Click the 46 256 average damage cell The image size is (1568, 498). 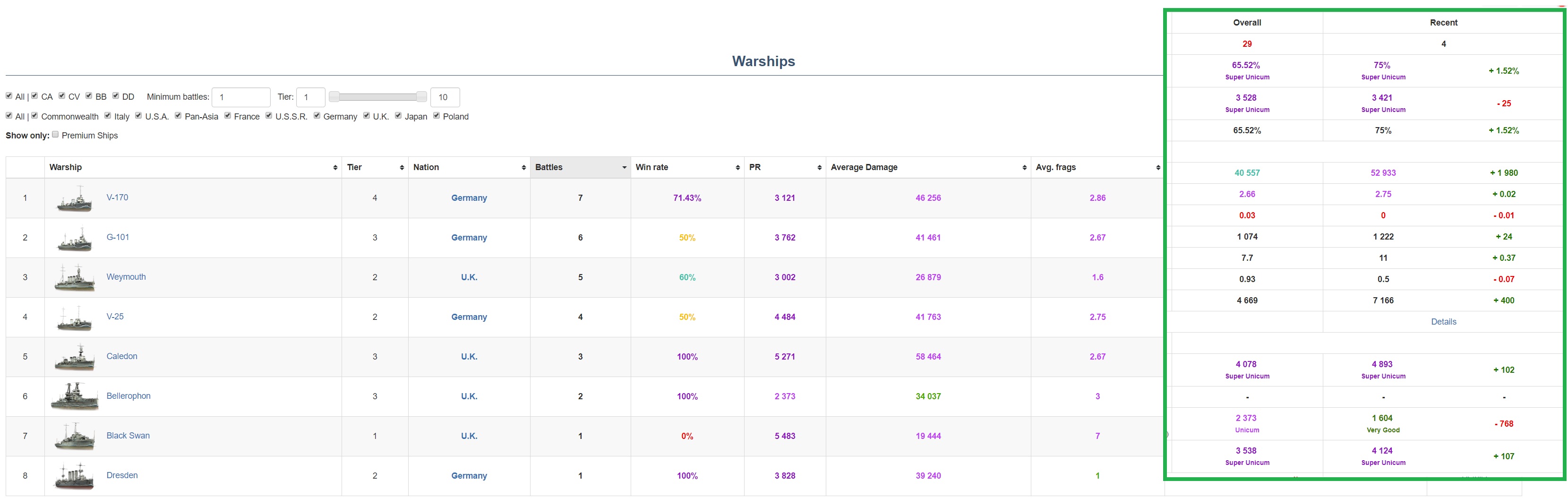point(928,198)
